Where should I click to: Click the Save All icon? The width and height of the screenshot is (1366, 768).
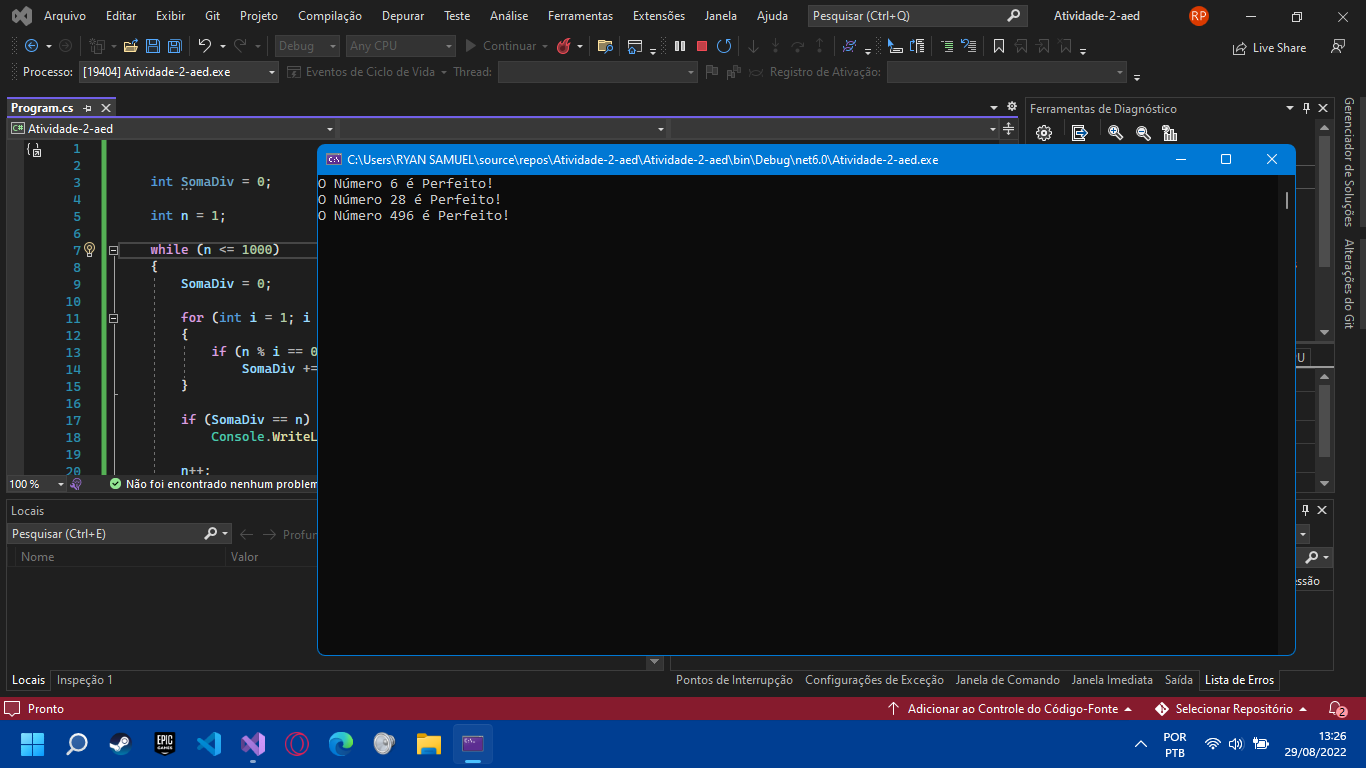[173, 46]
